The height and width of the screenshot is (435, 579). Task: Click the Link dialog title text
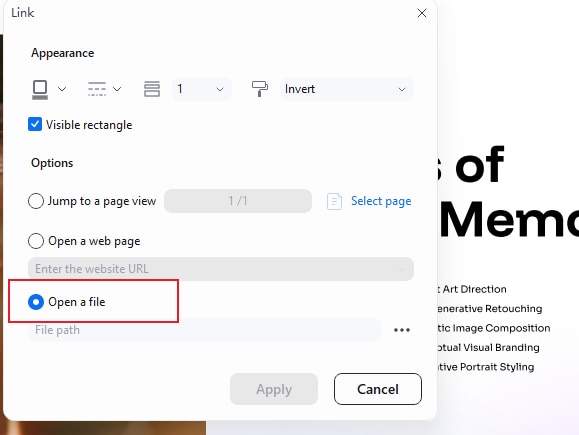pyautogui.click(x=23, y=13)
